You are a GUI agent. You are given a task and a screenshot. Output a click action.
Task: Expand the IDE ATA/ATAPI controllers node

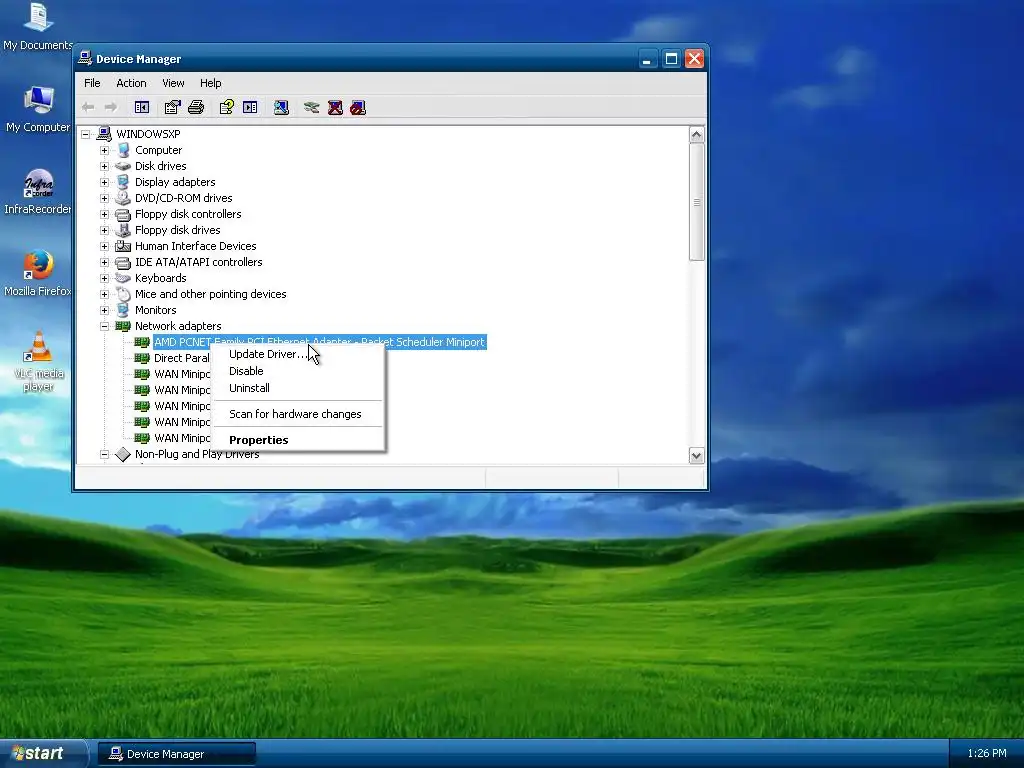tap(104, 263)
